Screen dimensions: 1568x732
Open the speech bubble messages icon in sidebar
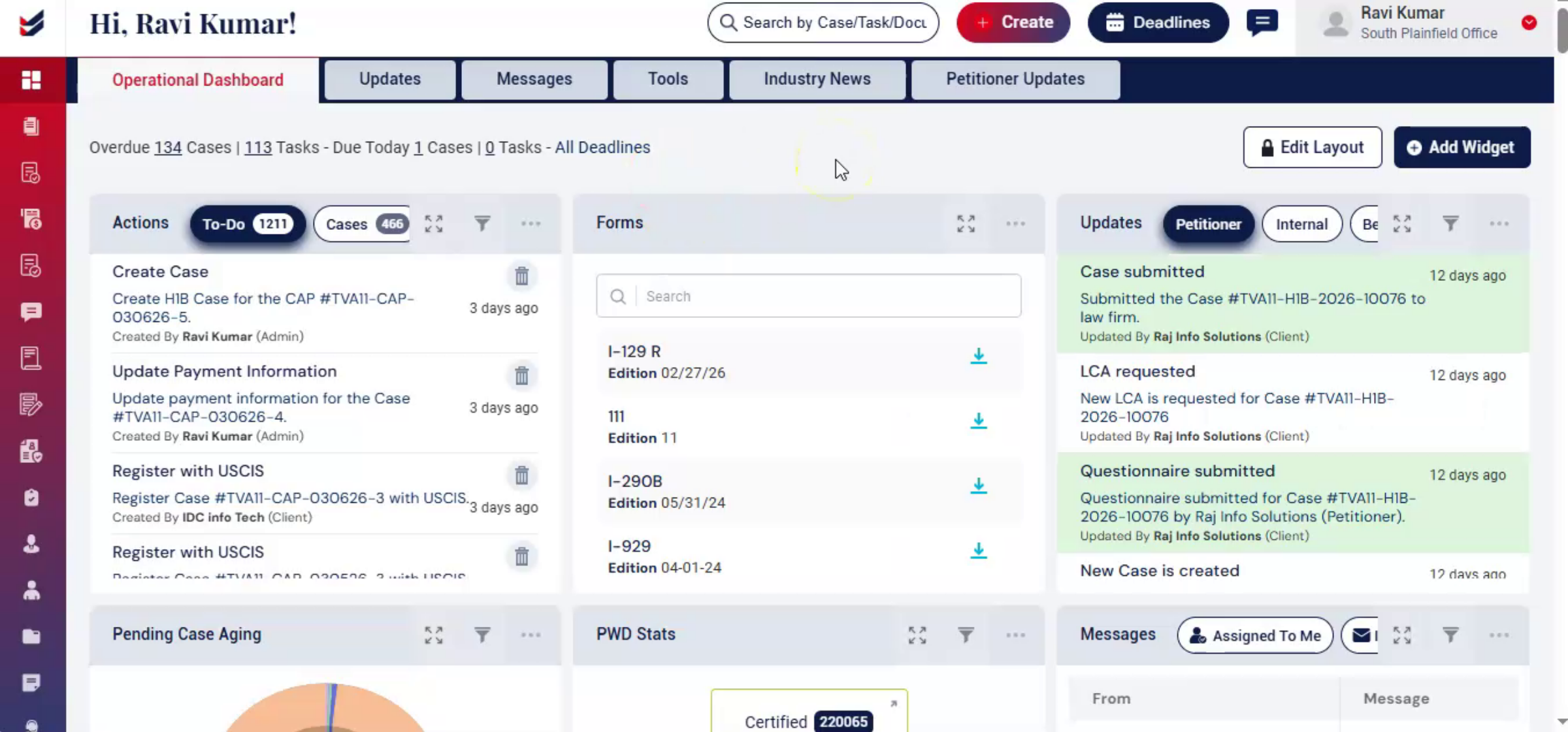pyautogui.click(x=31, y=312)
